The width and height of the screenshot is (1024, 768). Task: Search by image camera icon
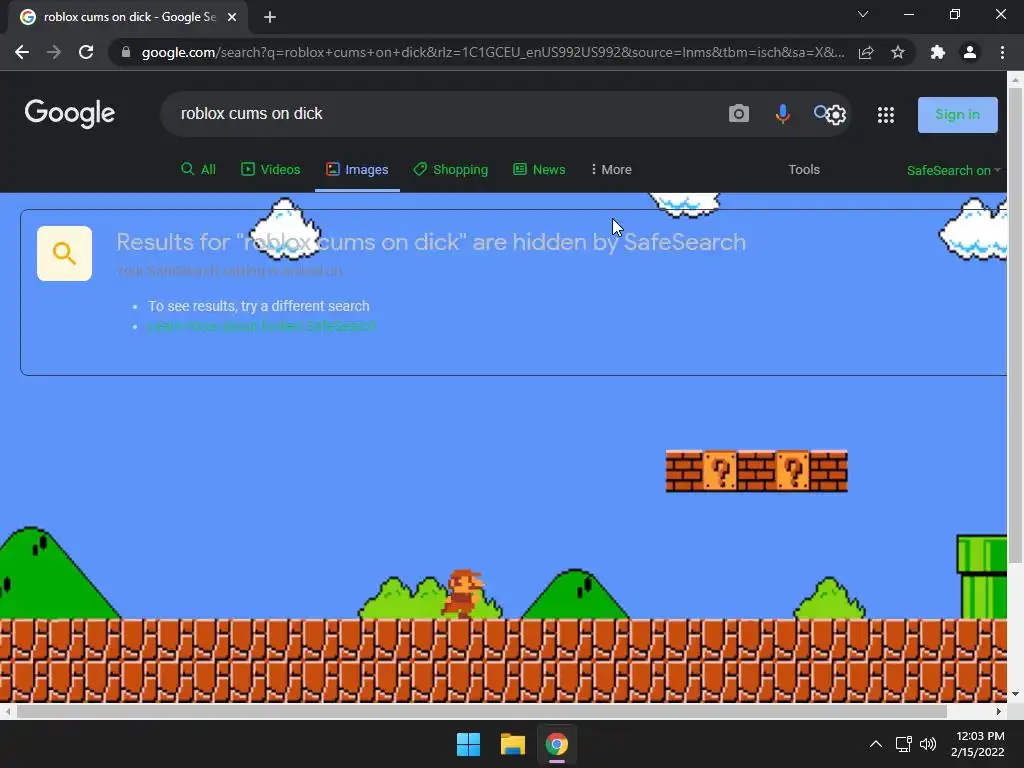[x=739, y=114]
